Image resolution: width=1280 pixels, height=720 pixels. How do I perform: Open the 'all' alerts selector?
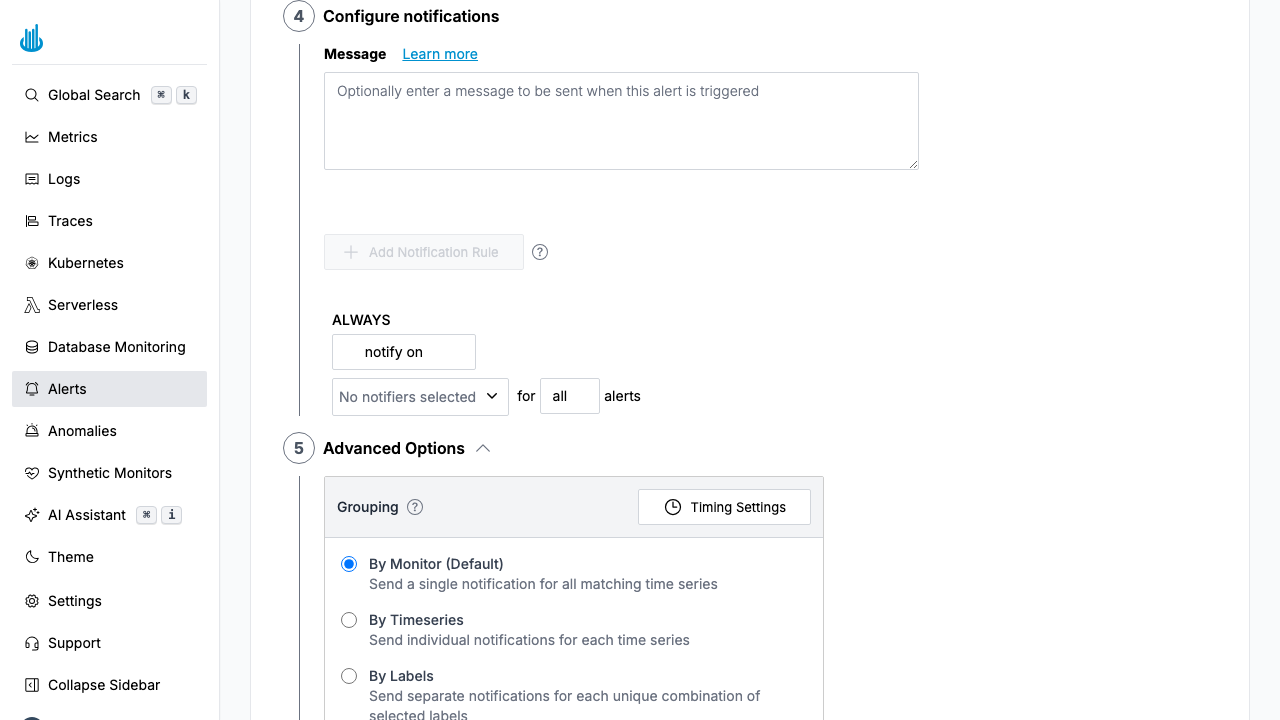pyautogui.click(x=569, y=396)
